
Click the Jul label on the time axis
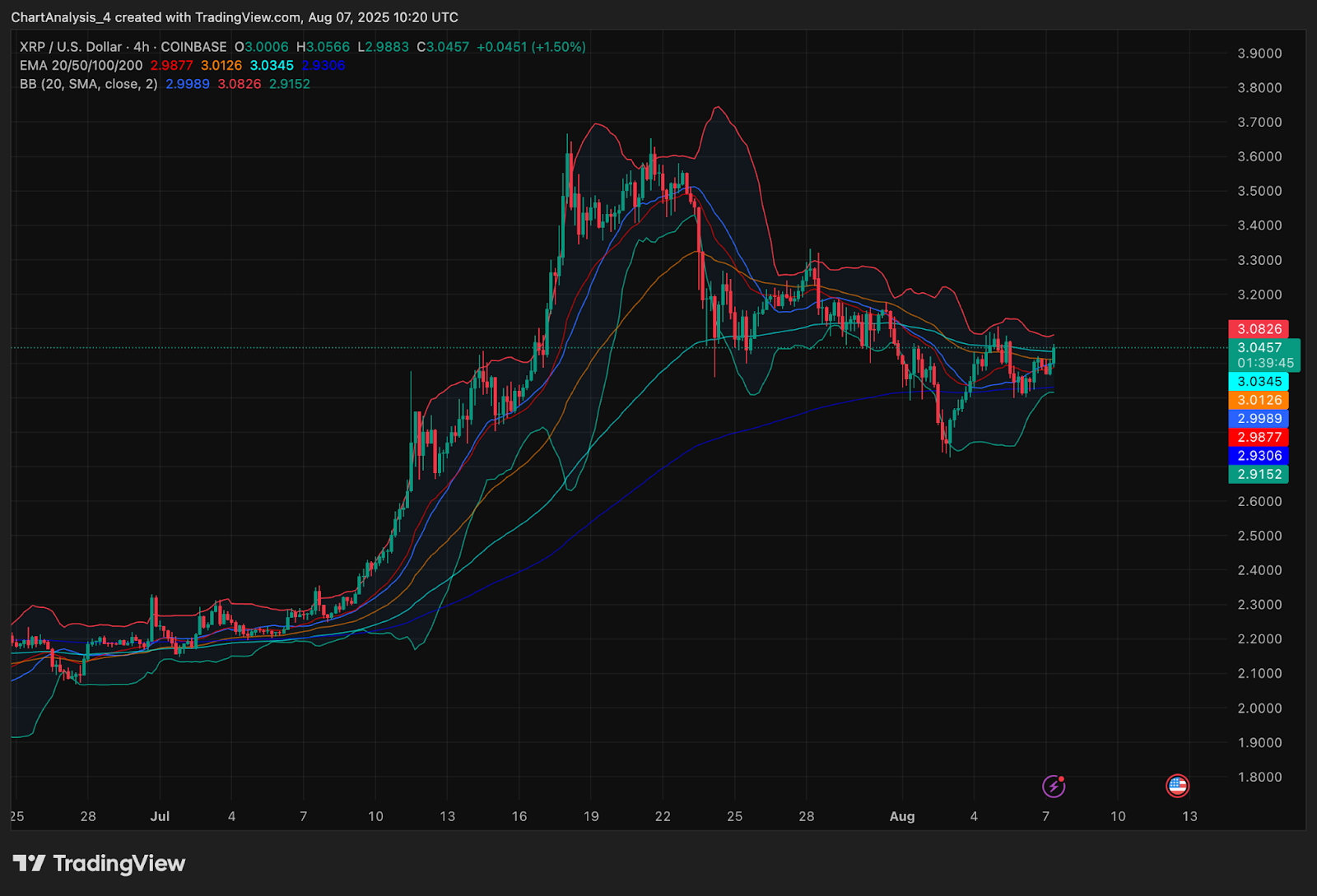point(160,816)
